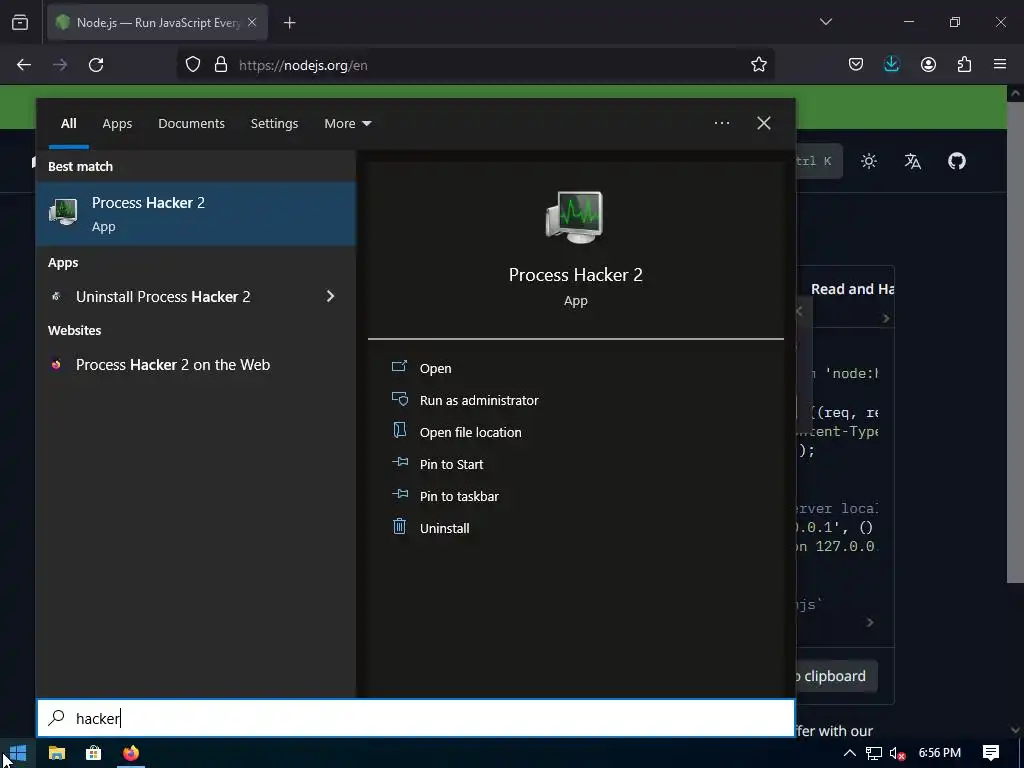The height and width of the screenshot is (768, 1024).
Task: Click the taskbar clock showing 6:56 PM
Action: click(x=939, y=753)
